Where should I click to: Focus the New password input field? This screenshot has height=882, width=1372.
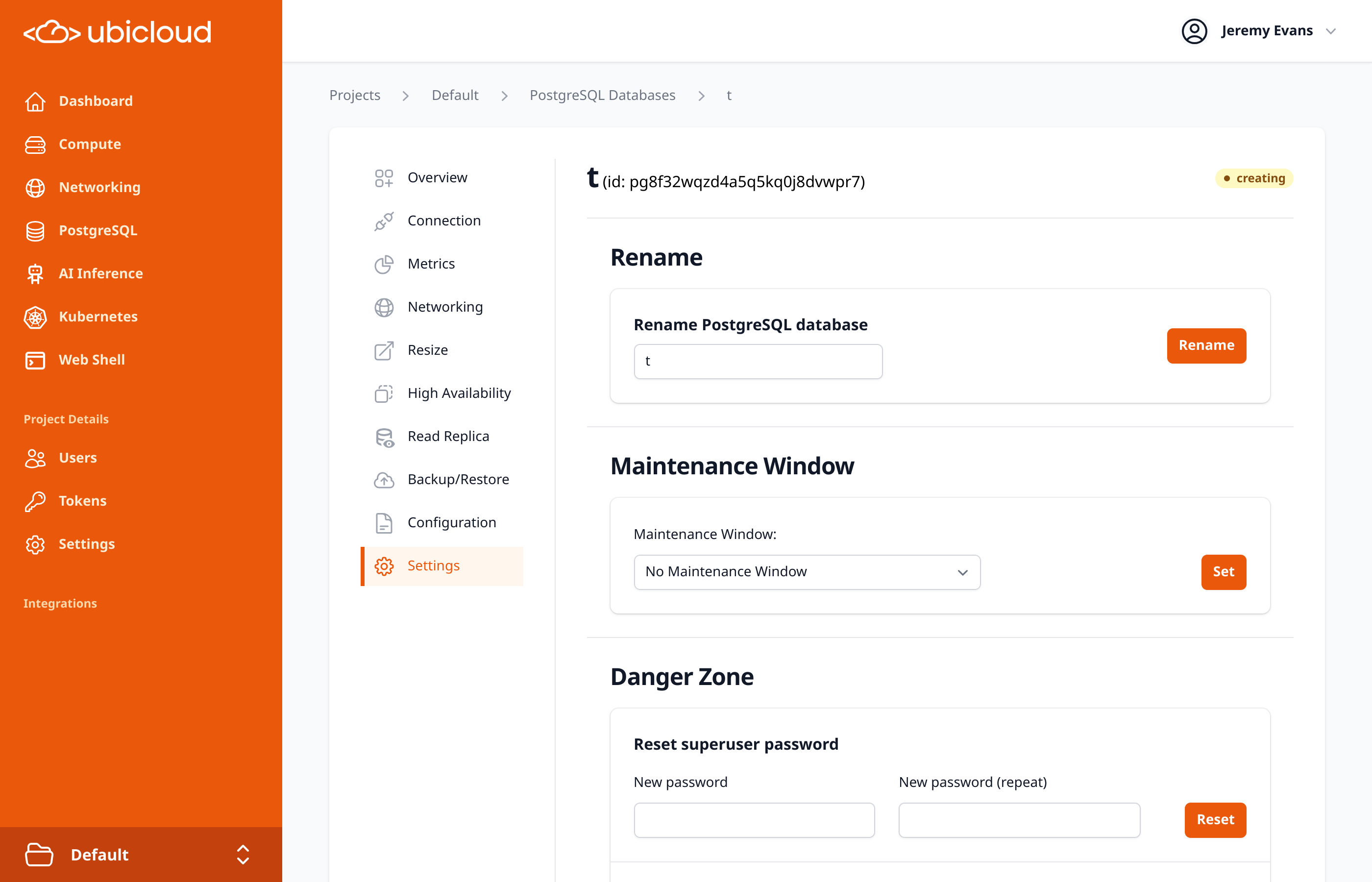click(754, 820)
